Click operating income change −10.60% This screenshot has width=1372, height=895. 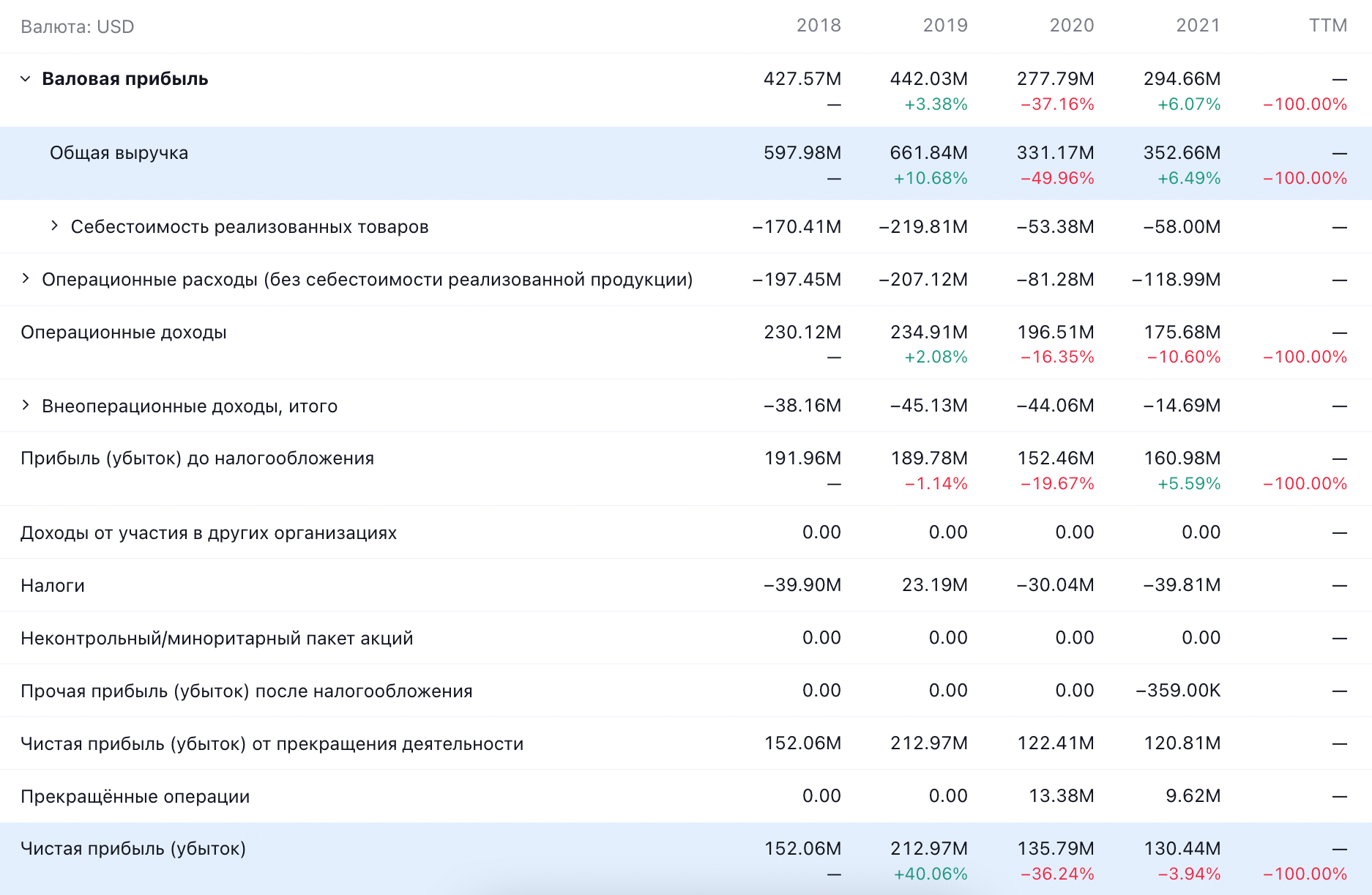coord(1185,357)
